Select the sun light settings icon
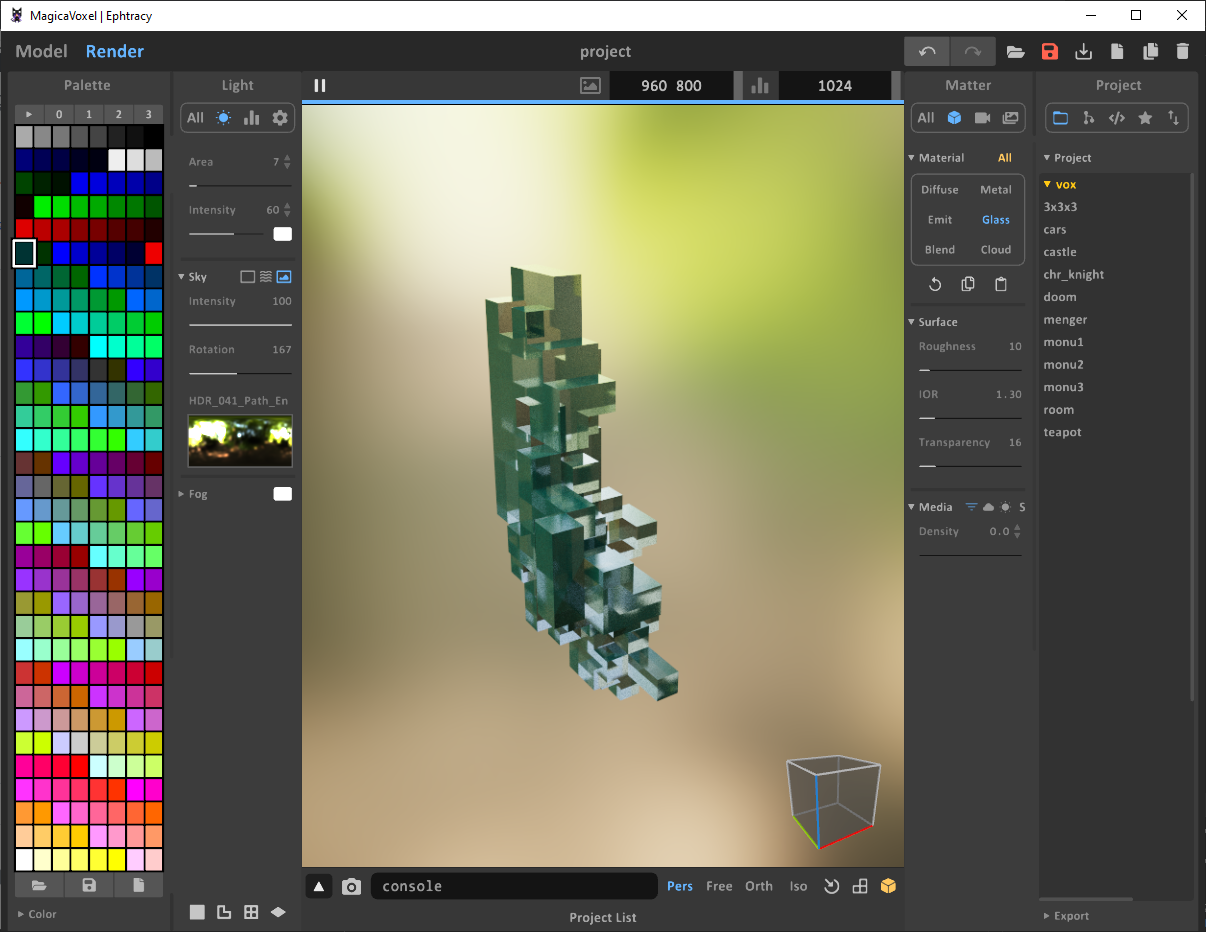Screen dimensions: 1206x932 (223, 118)
